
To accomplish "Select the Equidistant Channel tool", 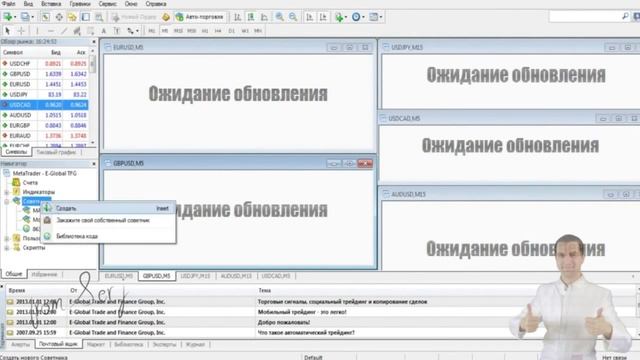I will click(77, 31).
